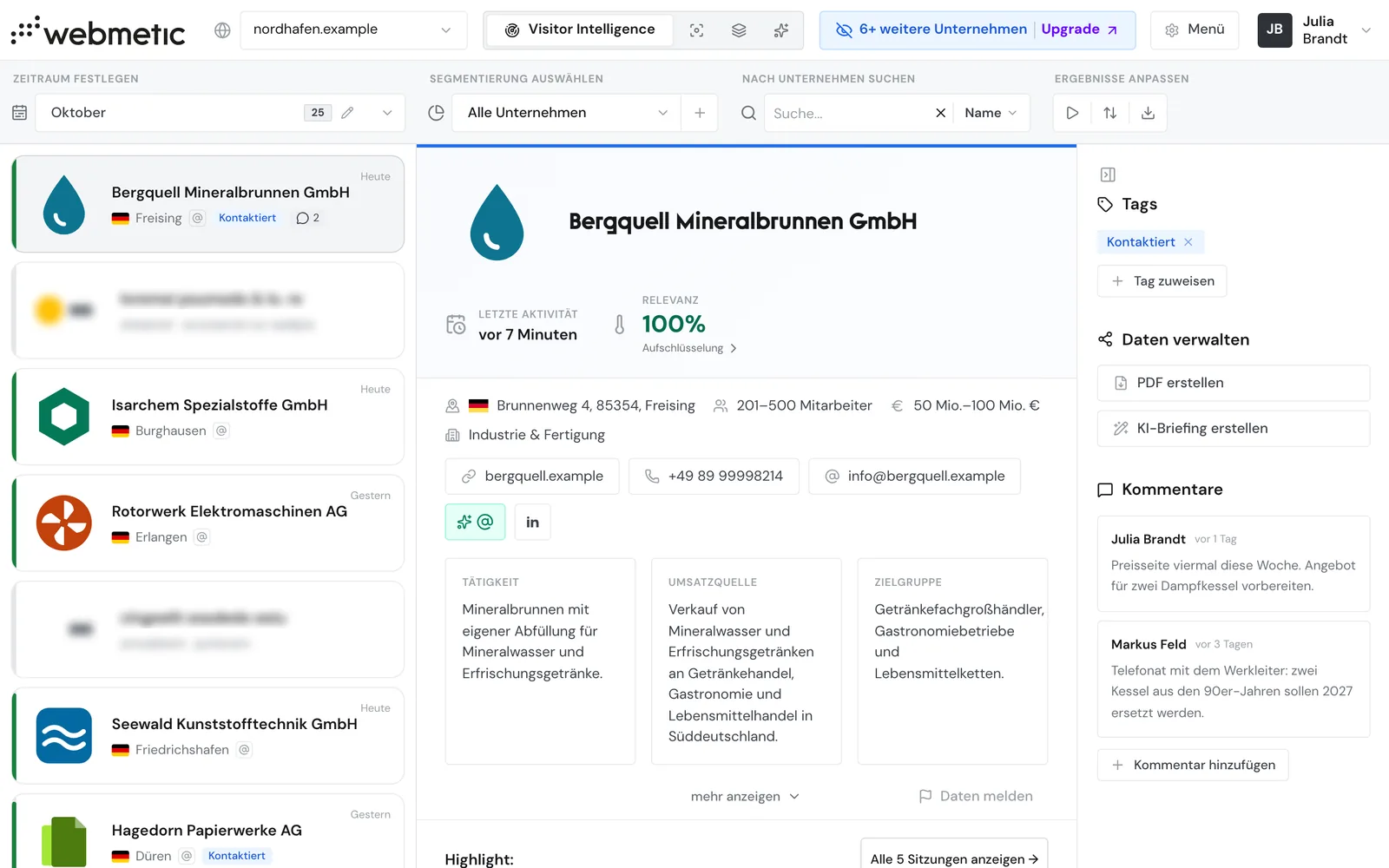Click the @ icon beside Erlangen
Image resolution: width=1389 pixels, height=868 pixels.
coord(202,537)
